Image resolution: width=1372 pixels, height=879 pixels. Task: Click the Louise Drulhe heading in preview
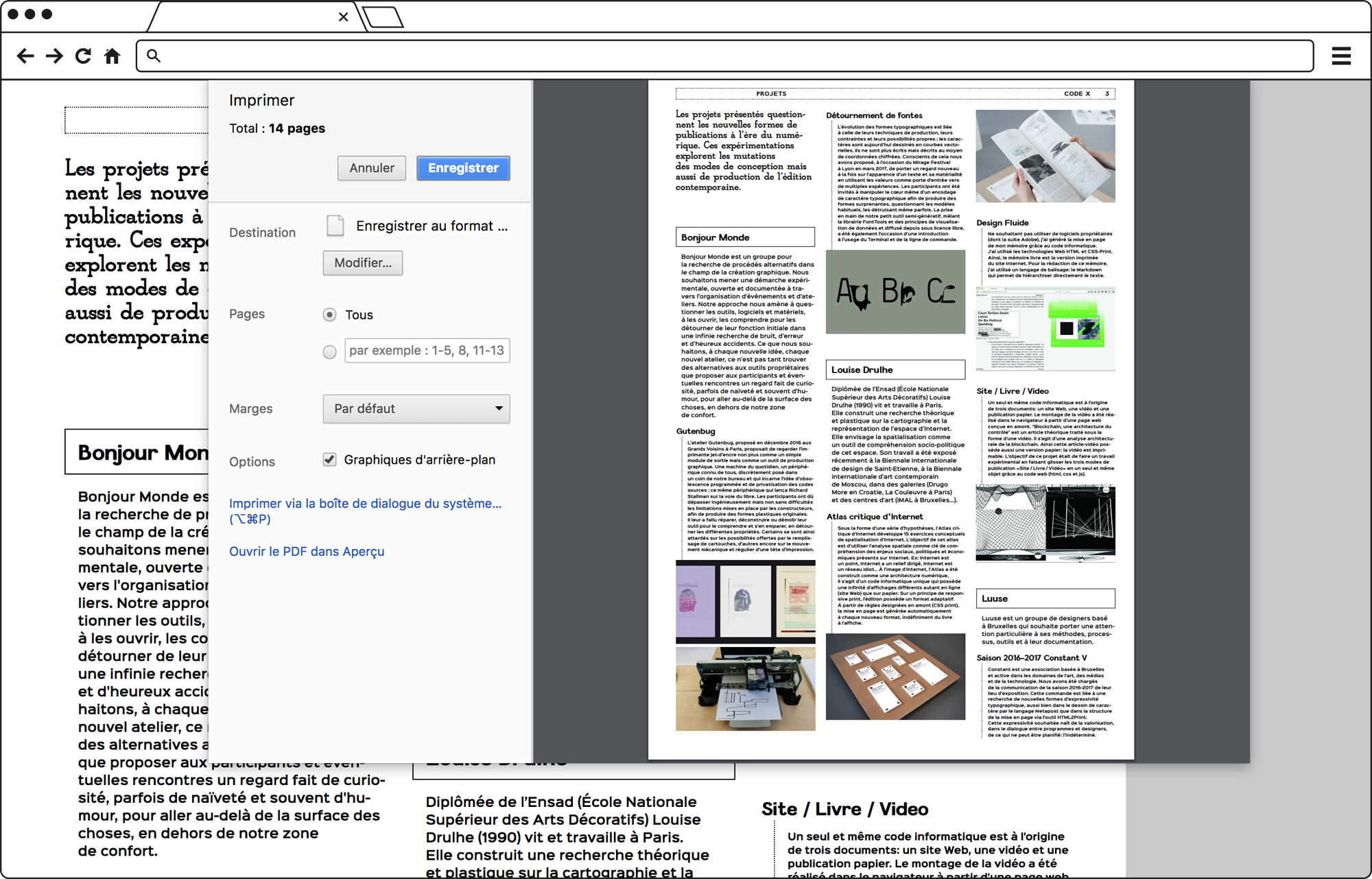point(895,370)
